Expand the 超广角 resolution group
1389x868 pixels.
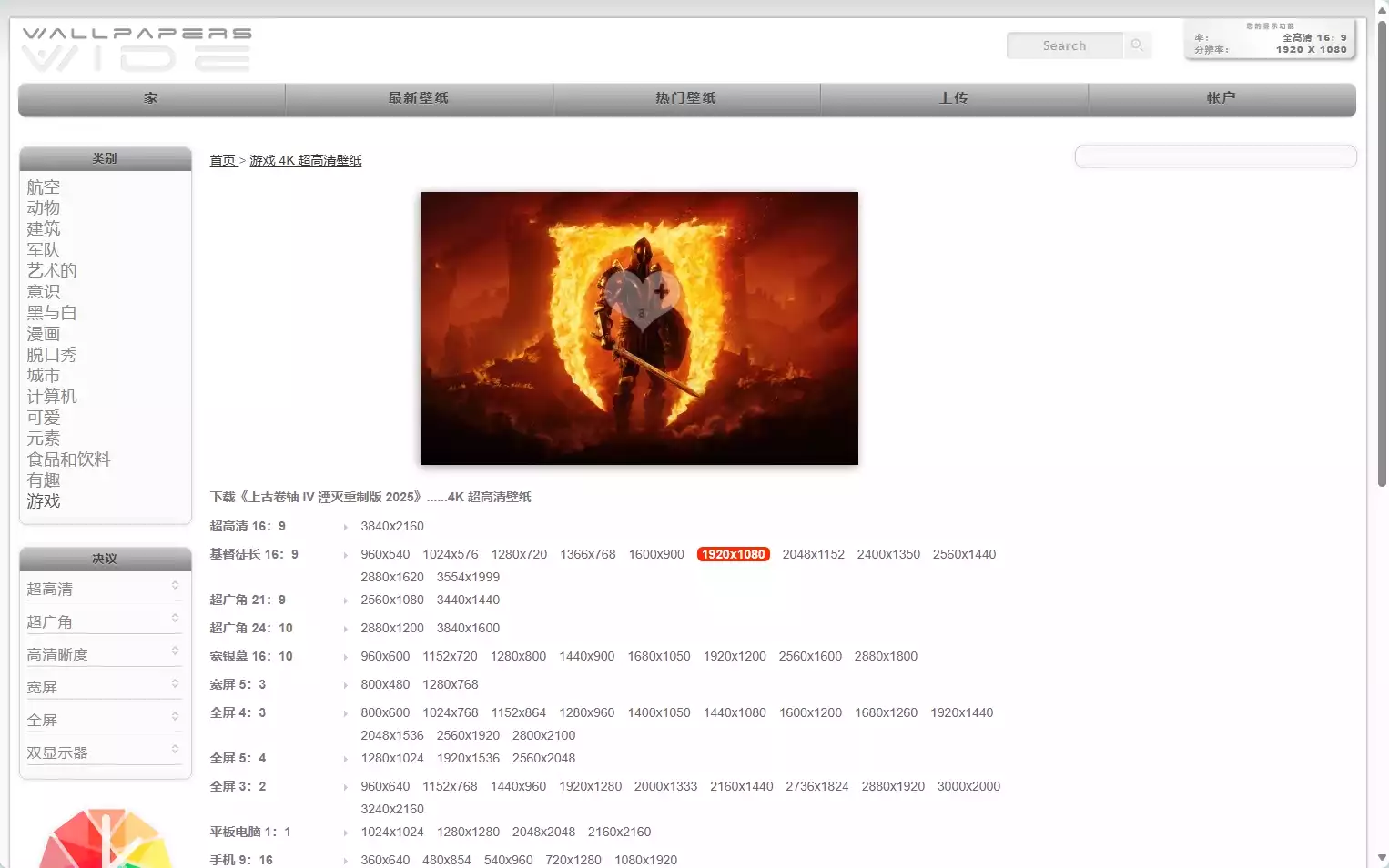click(x=105, y=621)
